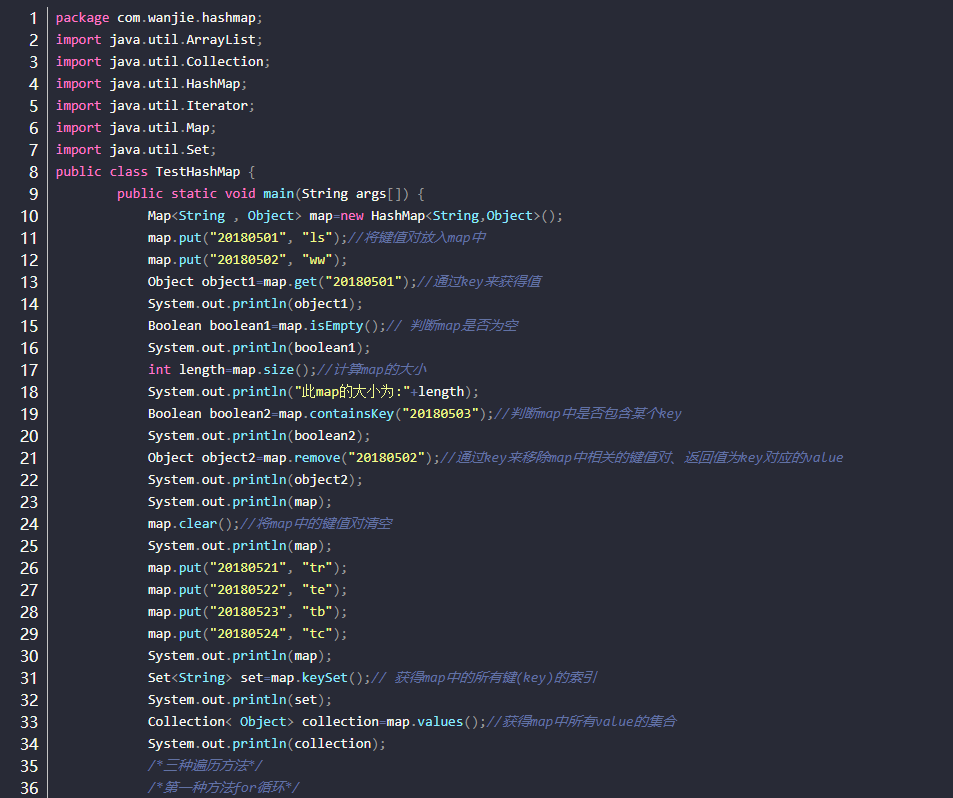Click println(collection) on line 34
The height and width of the screenshot is (798, 953).
pos(305,744)
